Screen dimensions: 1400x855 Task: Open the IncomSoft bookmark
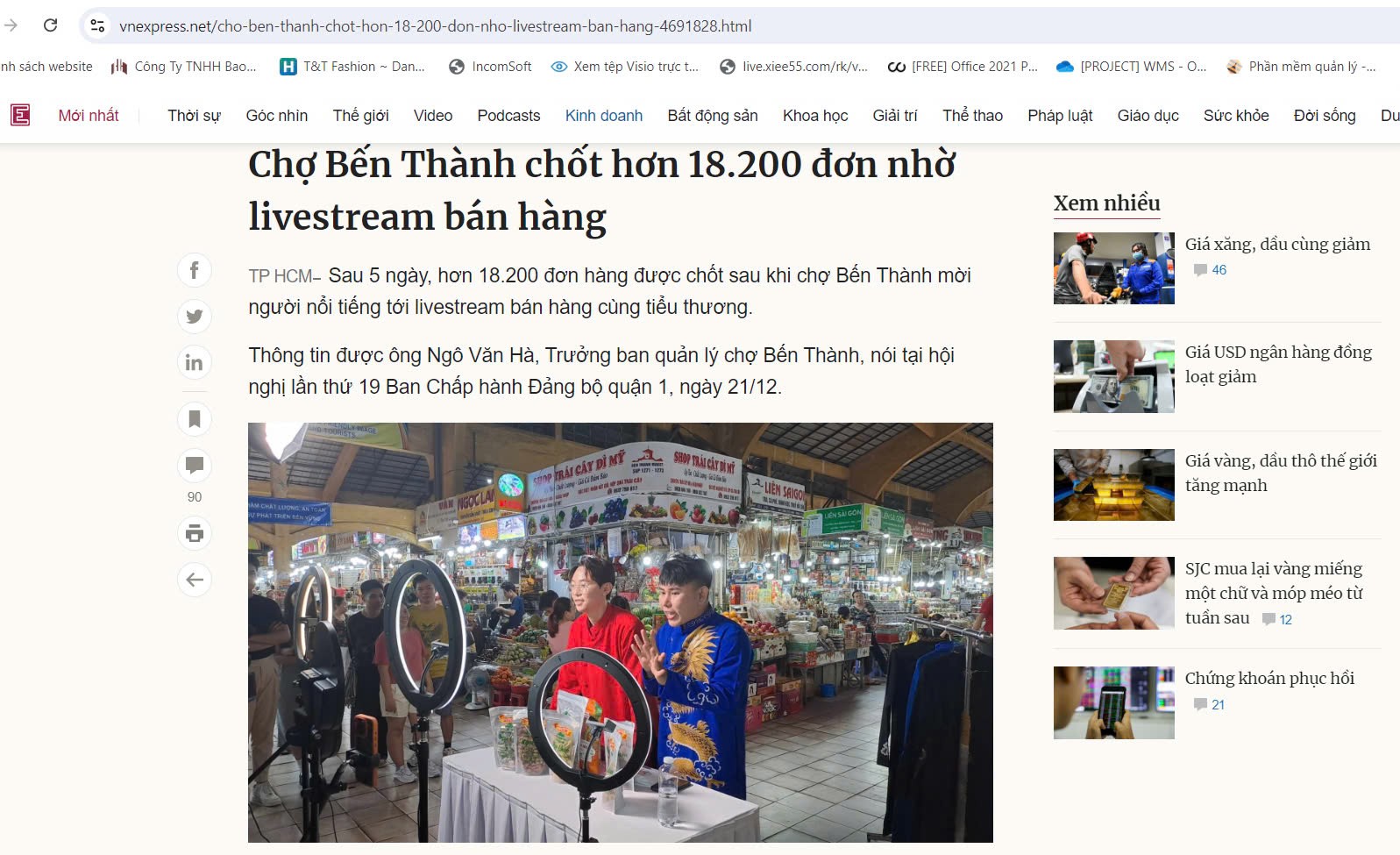(x=490, y=67)
